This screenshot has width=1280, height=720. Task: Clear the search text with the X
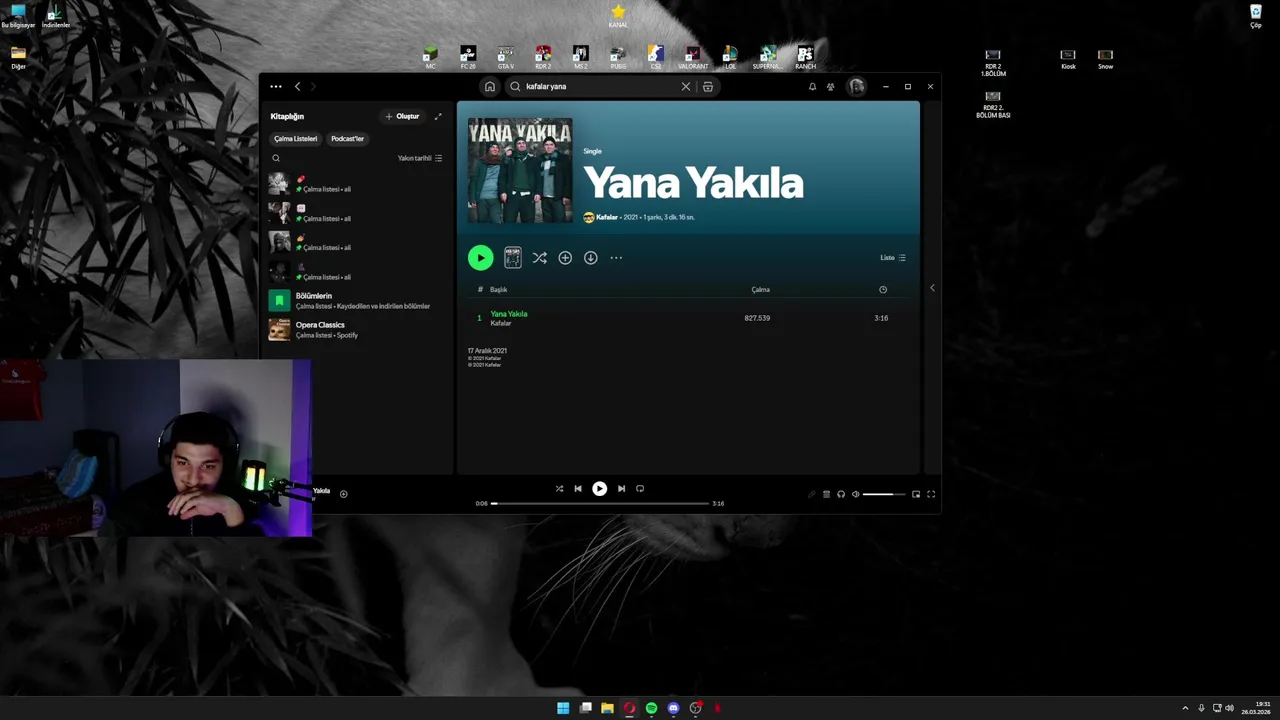click(686, 86)
